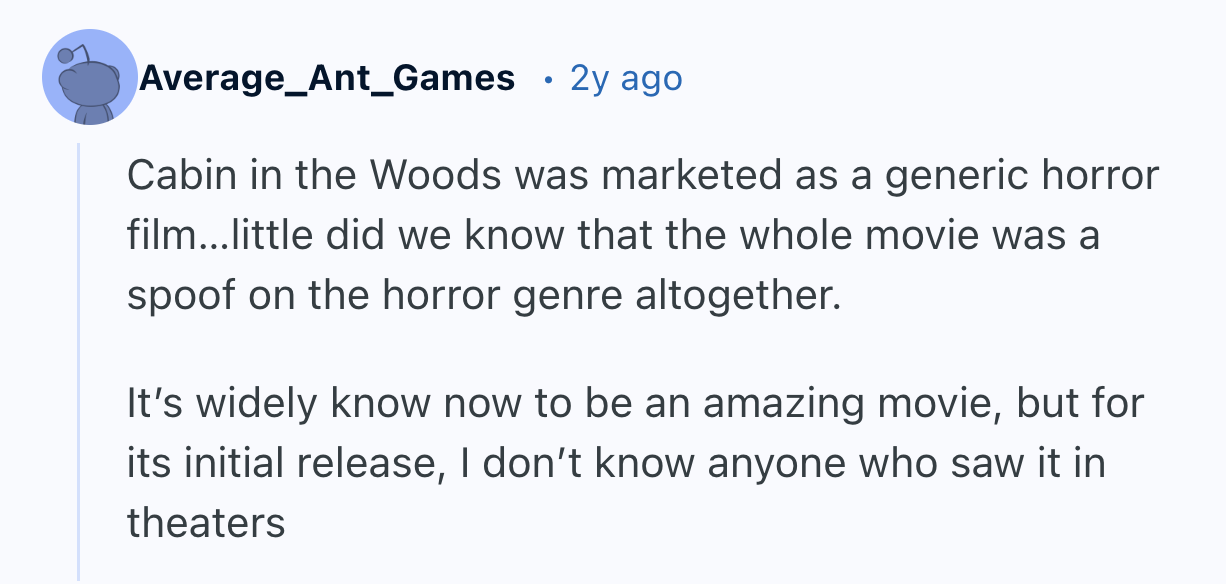1226x584 pixels.
Task: Click the "2y ago" comment timestamp
Action: (x=626, y=77)
